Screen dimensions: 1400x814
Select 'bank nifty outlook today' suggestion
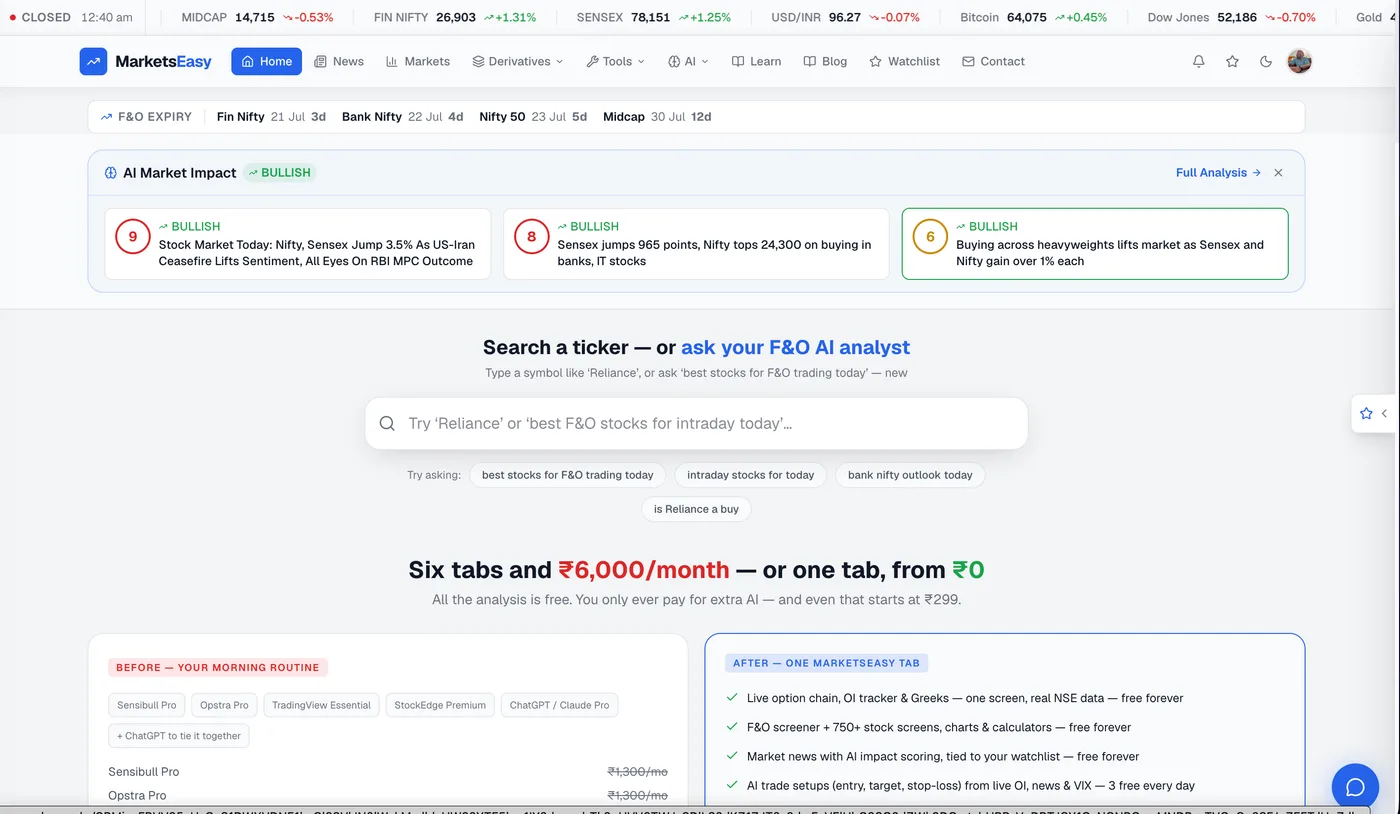pos(910,475)
